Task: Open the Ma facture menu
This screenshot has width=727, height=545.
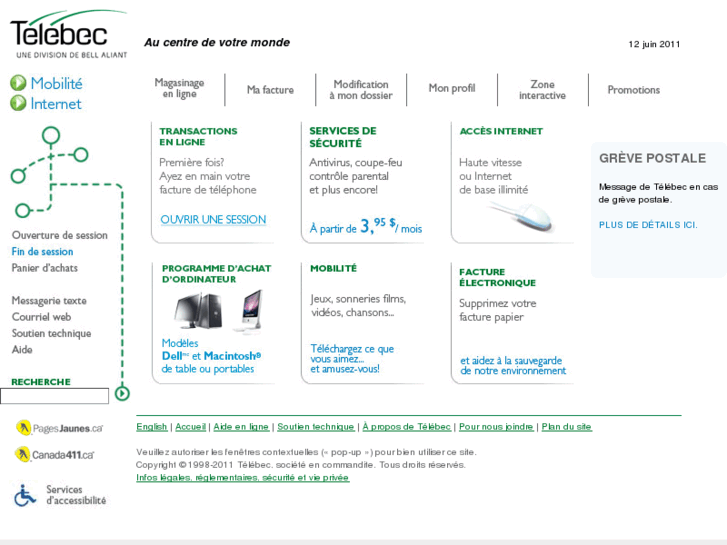Action: click(x=270, y=90)
